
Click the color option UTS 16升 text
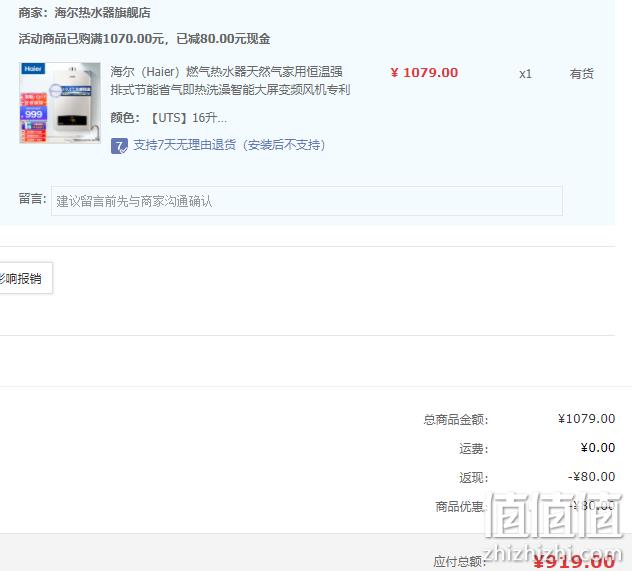pyautogui.click(x=188, y=118)
